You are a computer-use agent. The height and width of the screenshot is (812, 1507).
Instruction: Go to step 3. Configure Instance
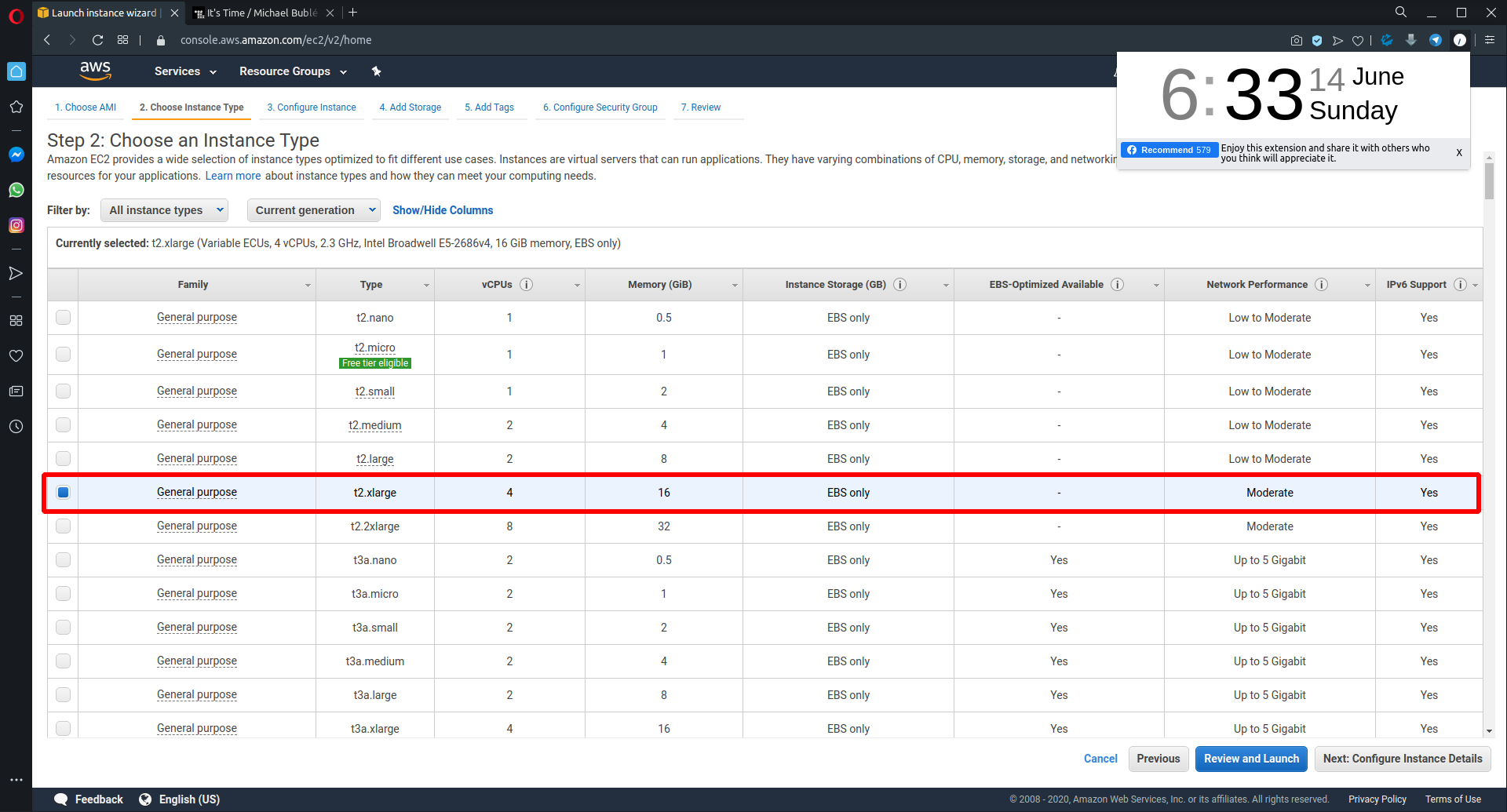(312, 107)
